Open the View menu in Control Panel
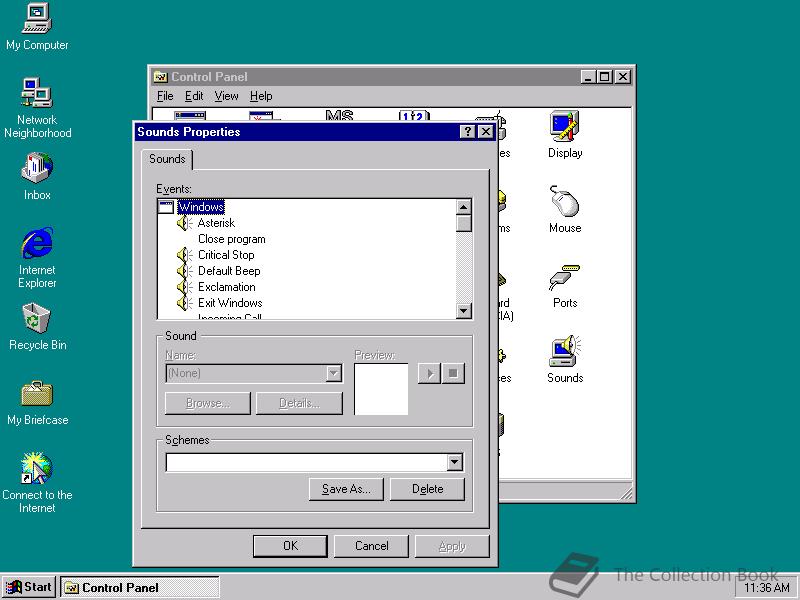800x600 pixels. tap(226, 96)
